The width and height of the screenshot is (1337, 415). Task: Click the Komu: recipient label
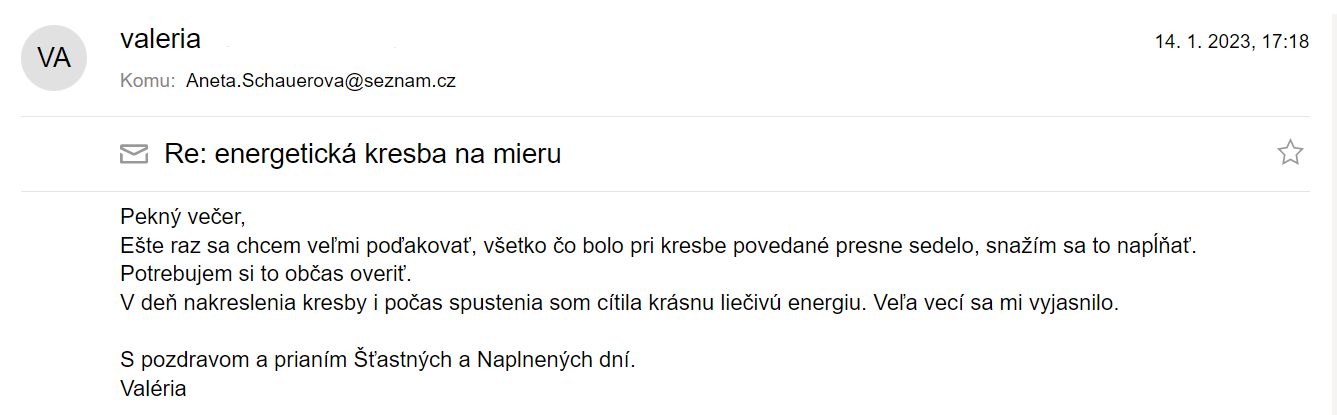148,81
